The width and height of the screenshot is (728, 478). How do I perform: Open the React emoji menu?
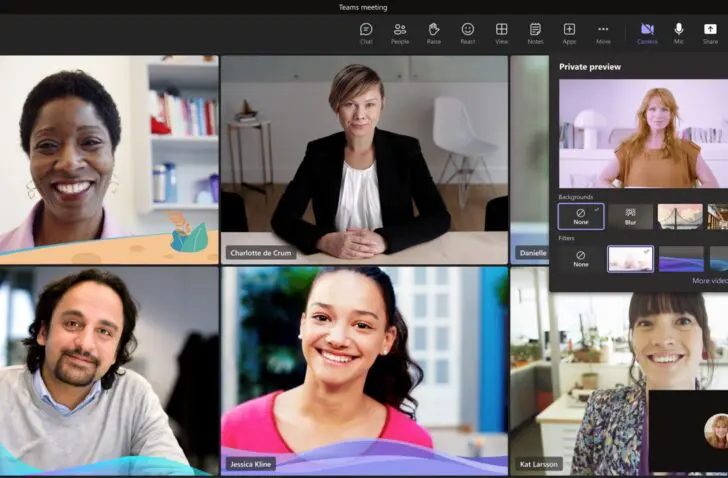468,33
